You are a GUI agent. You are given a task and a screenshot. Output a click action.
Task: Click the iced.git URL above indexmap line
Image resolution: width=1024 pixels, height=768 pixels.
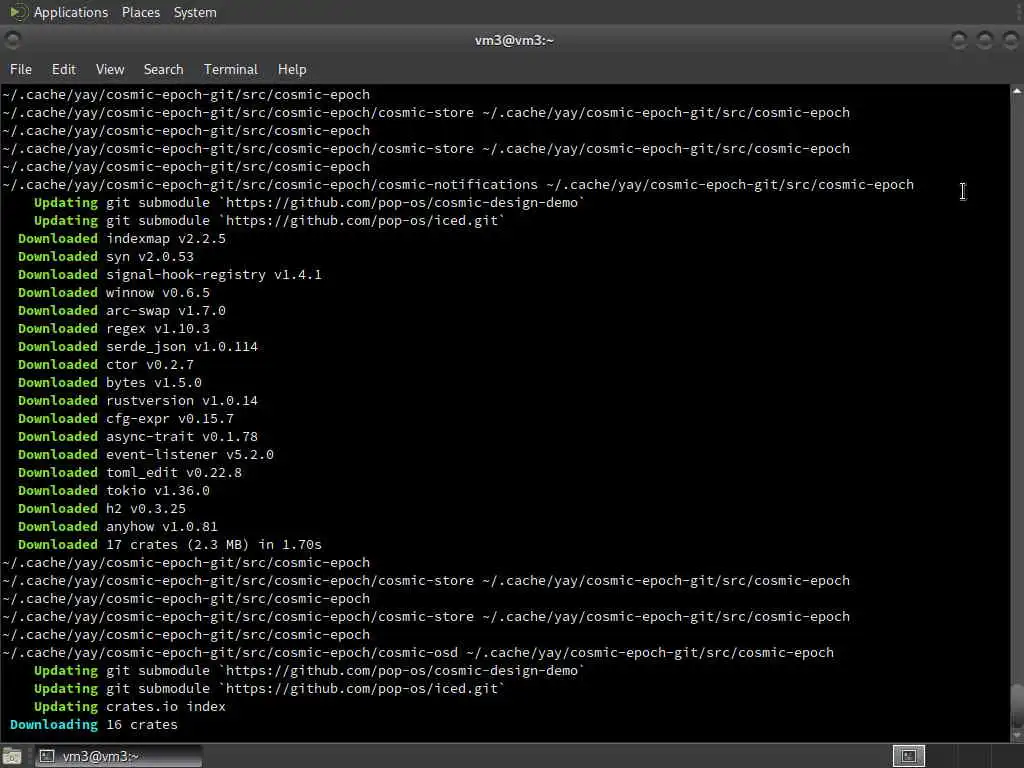click(x=361, y=221)
